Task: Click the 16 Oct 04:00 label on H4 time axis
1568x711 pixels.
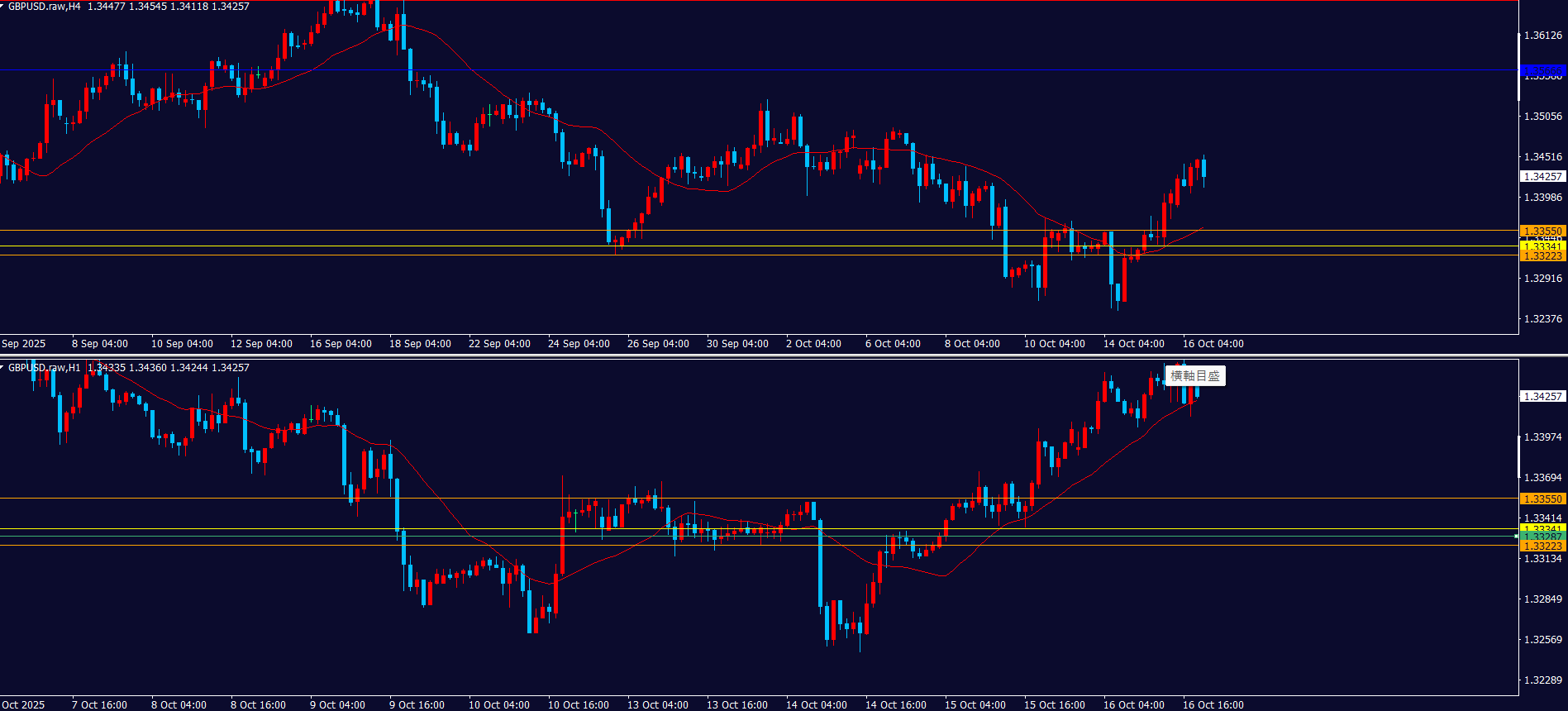Action: 1213,344
